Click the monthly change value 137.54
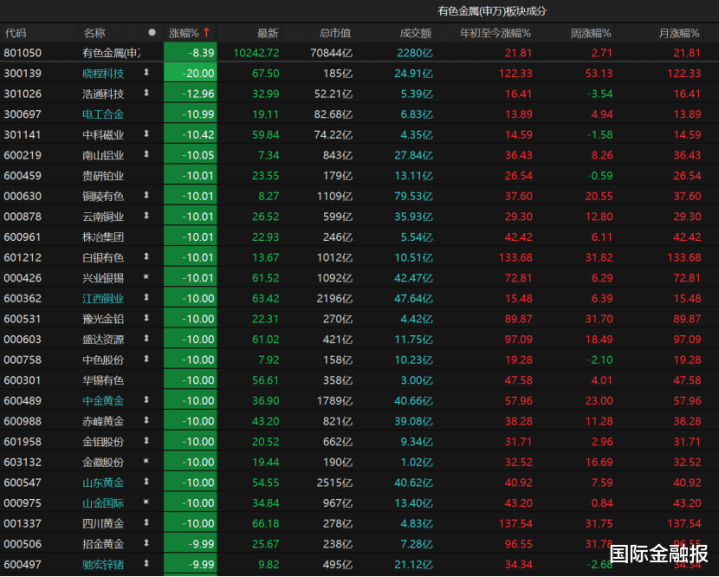719x577 pixels. tap(684, 523)
